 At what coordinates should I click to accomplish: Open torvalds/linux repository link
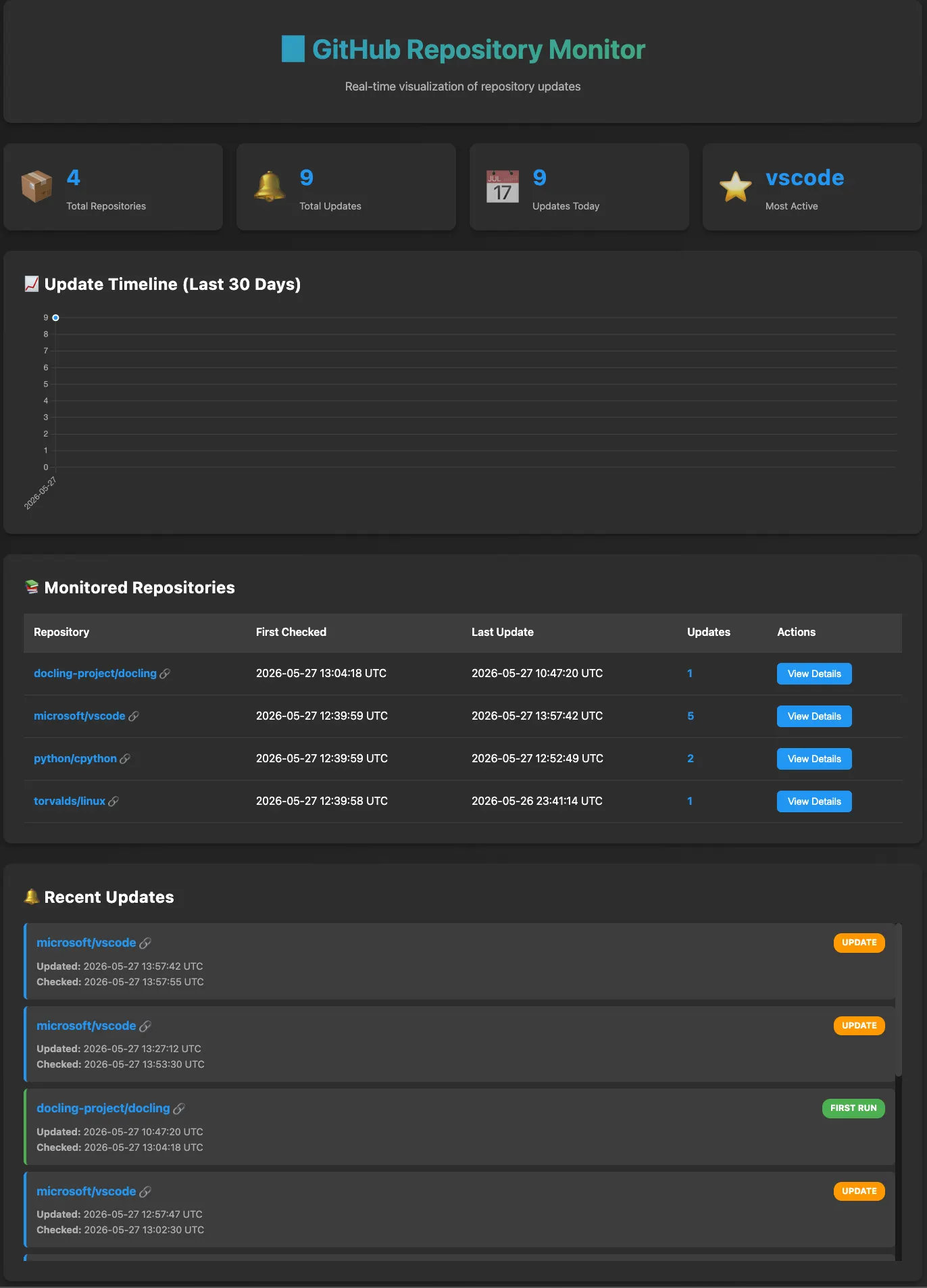point(70,801)
